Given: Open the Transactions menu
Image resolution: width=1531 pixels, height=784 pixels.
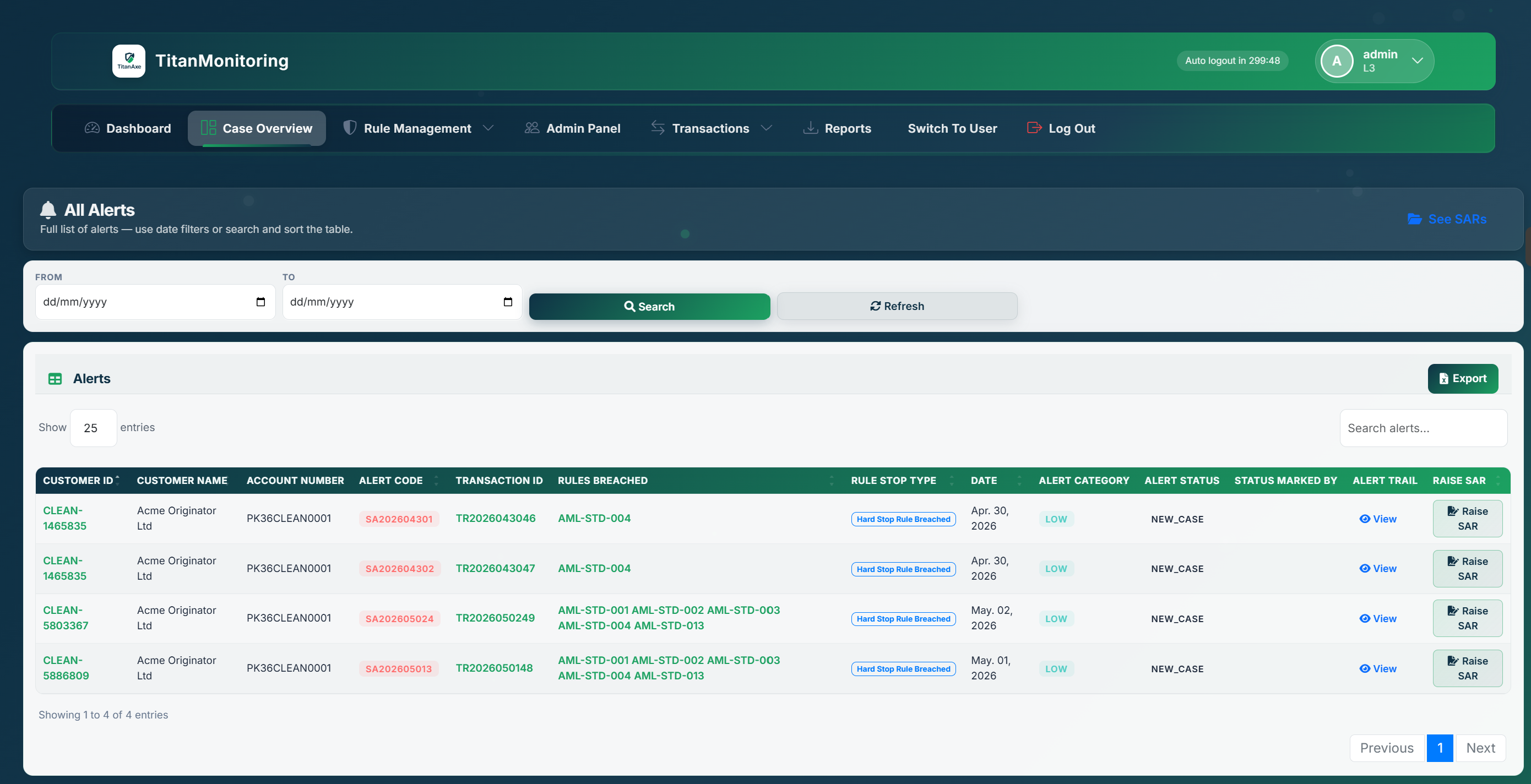Looking at the screenshot, I should [x=711, y=128].
